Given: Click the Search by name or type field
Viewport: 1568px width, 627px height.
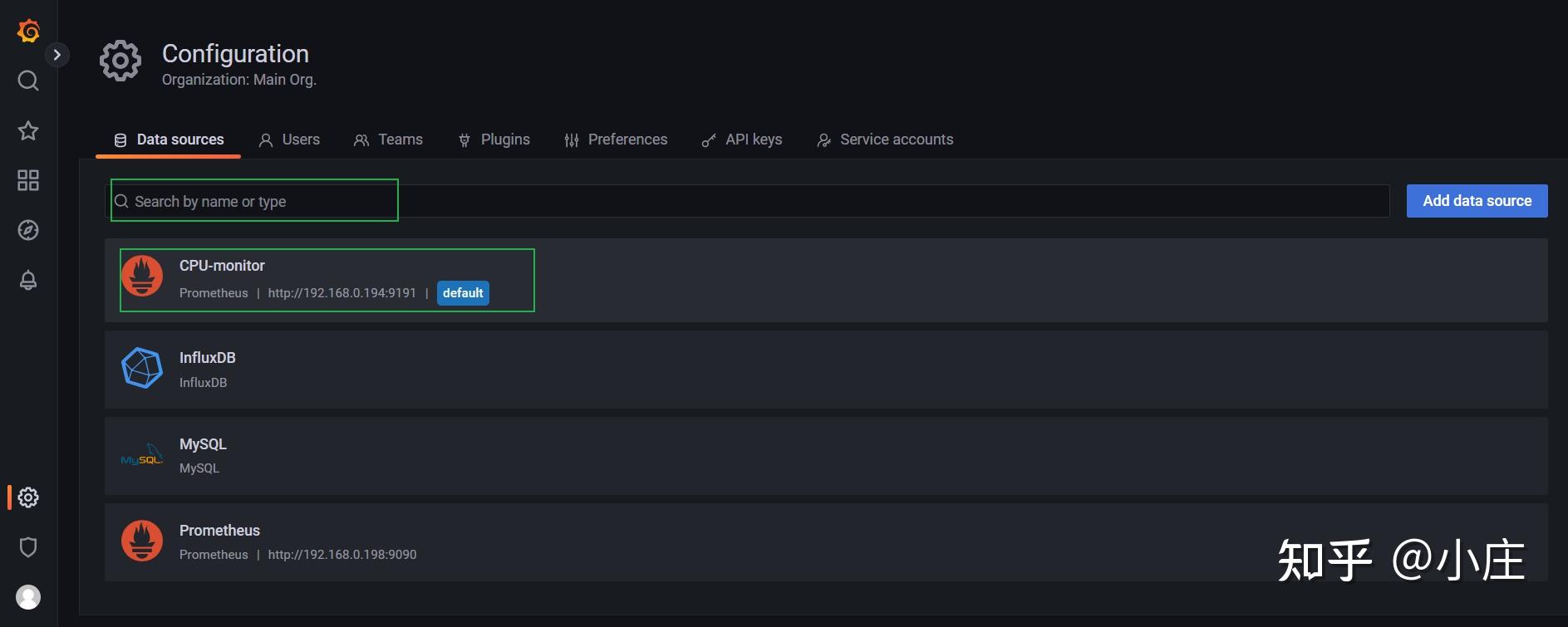Looking at the screenshot, I should coord(747,201).
